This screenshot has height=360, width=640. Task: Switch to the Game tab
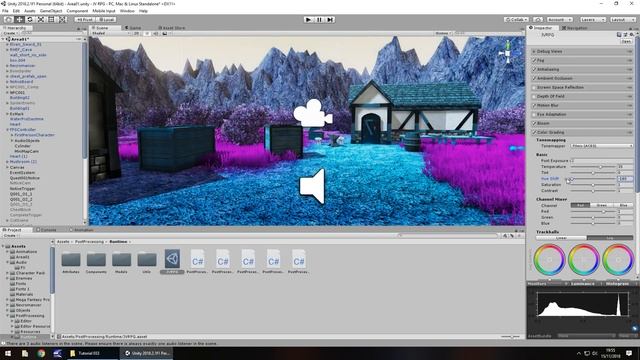click(x=133, y=28)
